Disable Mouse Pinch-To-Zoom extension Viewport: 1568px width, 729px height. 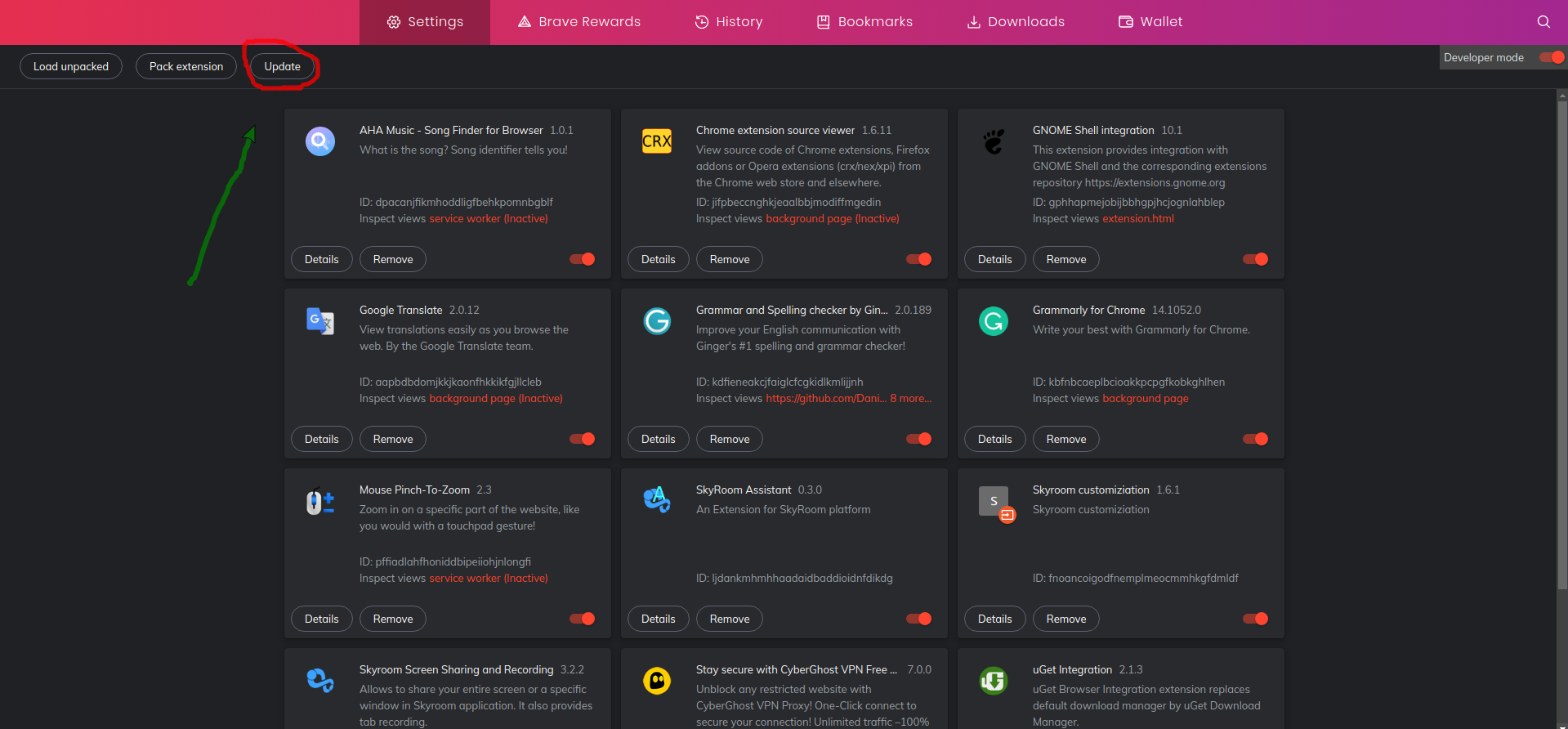[583, 619]
